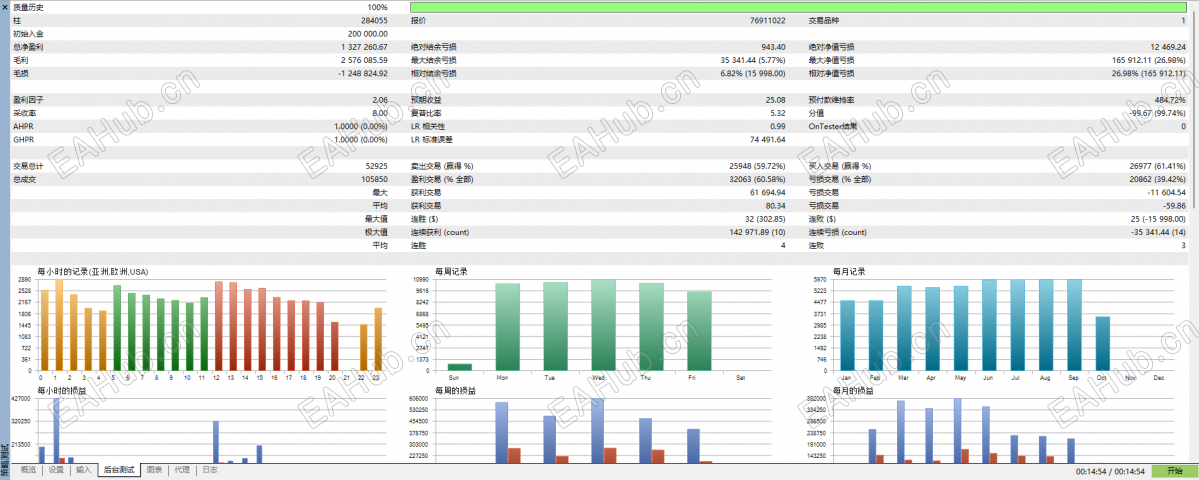Screen dimensions: 1199x480
Task: Click the 采收率 value 8.00
Action: pyautogui.click(x=380, y=113)
